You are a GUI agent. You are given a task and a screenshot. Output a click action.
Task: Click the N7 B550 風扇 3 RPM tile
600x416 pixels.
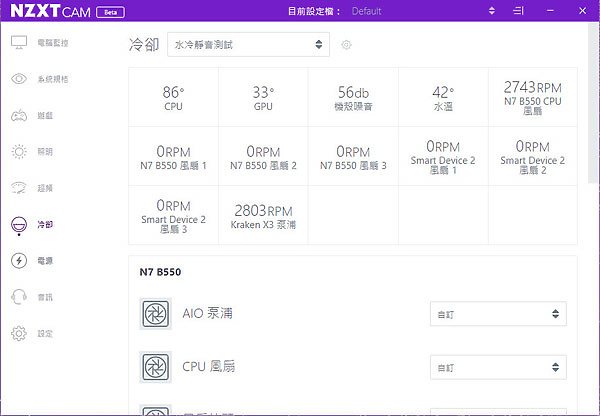point(353,157)
